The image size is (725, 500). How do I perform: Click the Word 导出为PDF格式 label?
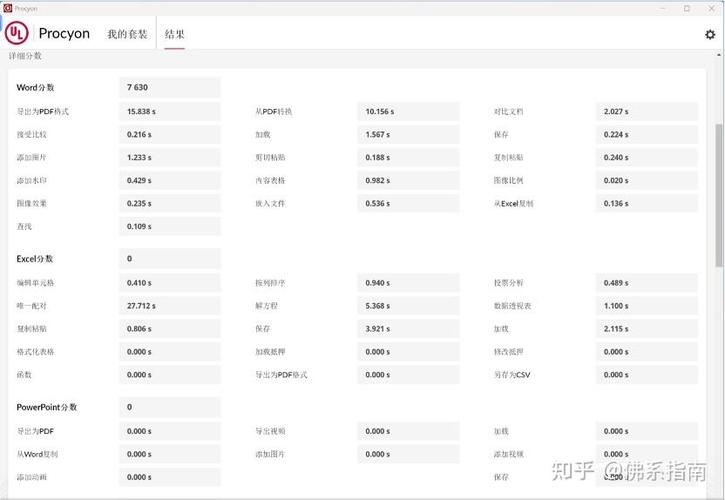point(43,111)
